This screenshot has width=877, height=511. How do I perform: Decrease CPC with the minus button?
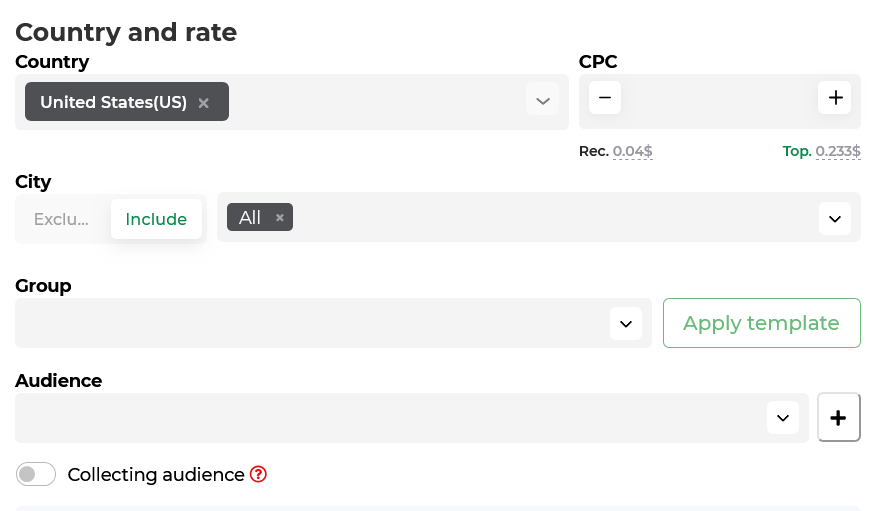click(605, 98)
